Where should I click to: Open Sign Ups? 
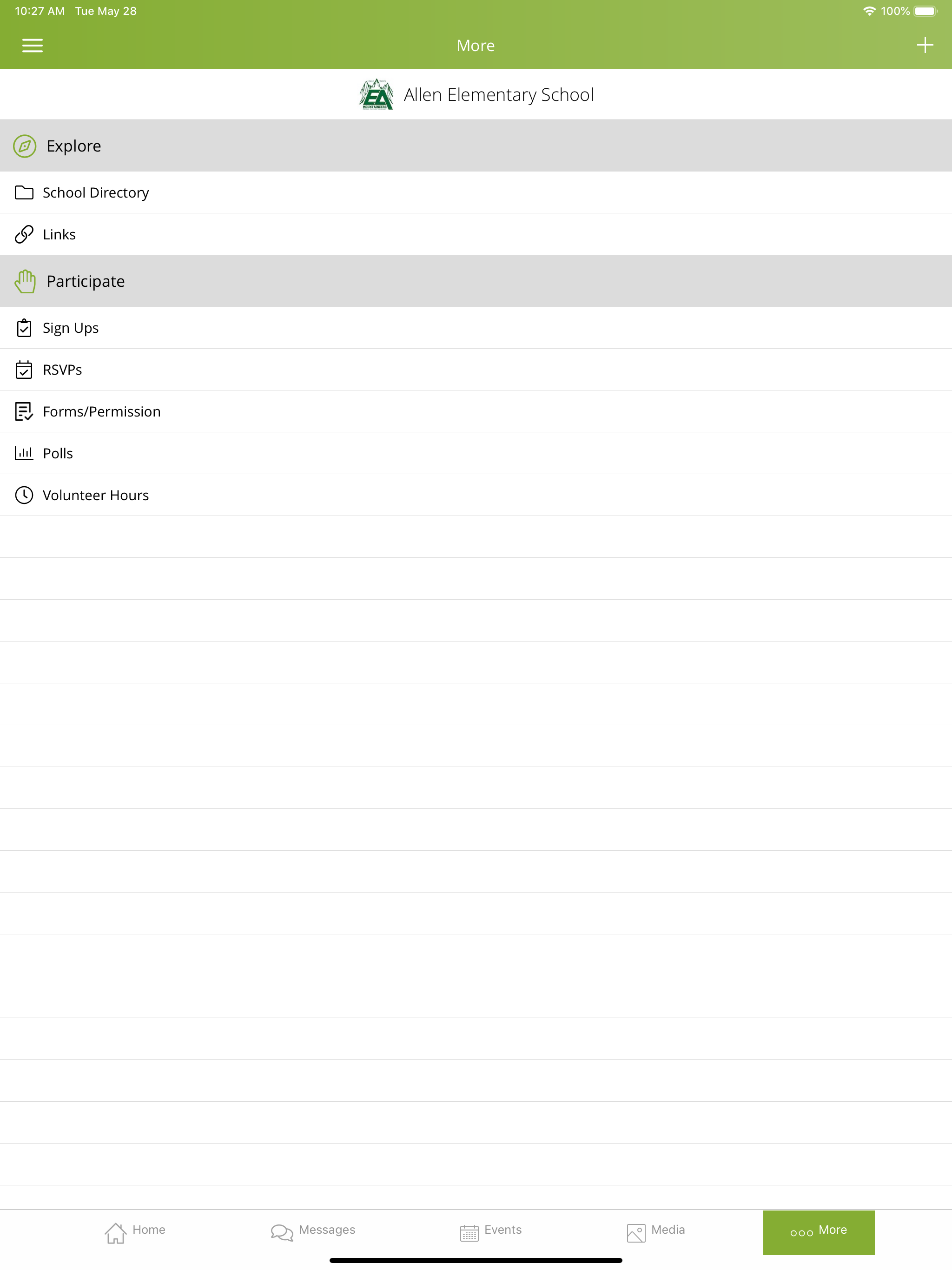[x=476, y=328]
